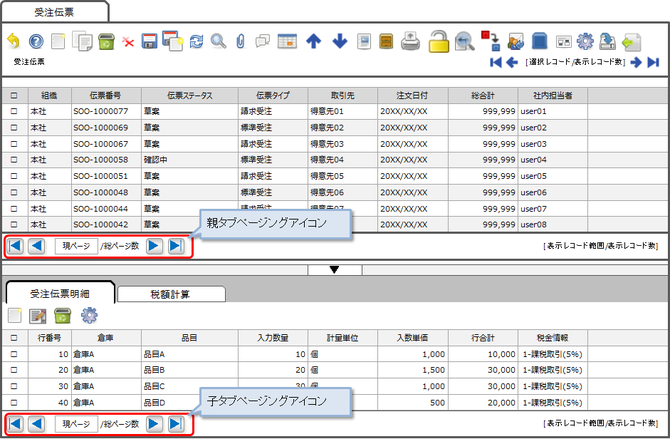The image size is (670, 439).
Task: Go to first page in child paging
Action: coord(15,424)
